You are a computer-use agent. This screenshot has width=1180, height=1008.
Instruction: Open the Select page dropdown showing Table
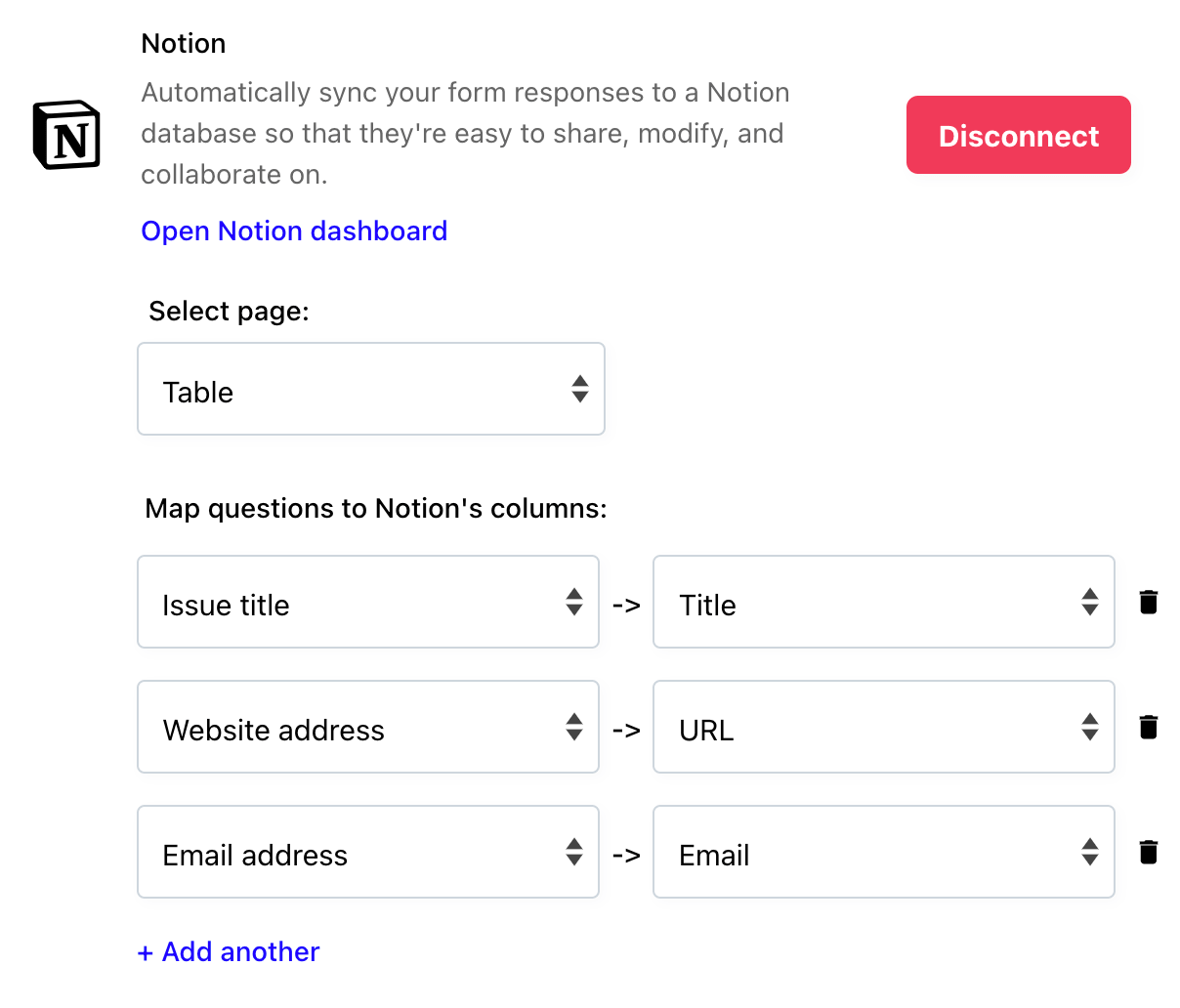[x=371, y=389]
